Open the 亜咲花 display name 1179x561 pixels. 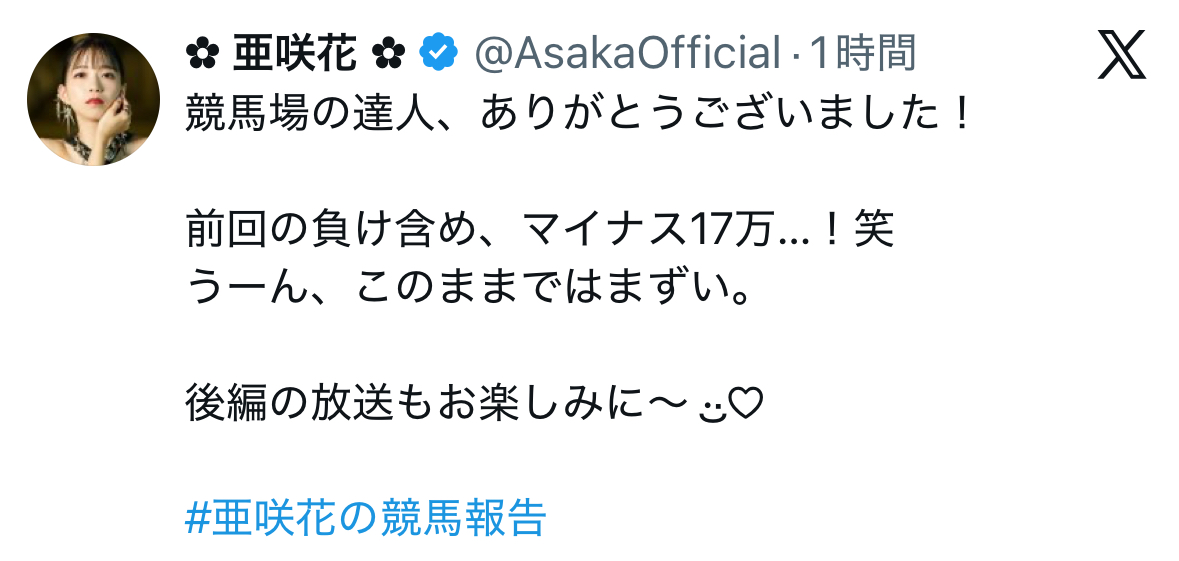click(295, 54)
